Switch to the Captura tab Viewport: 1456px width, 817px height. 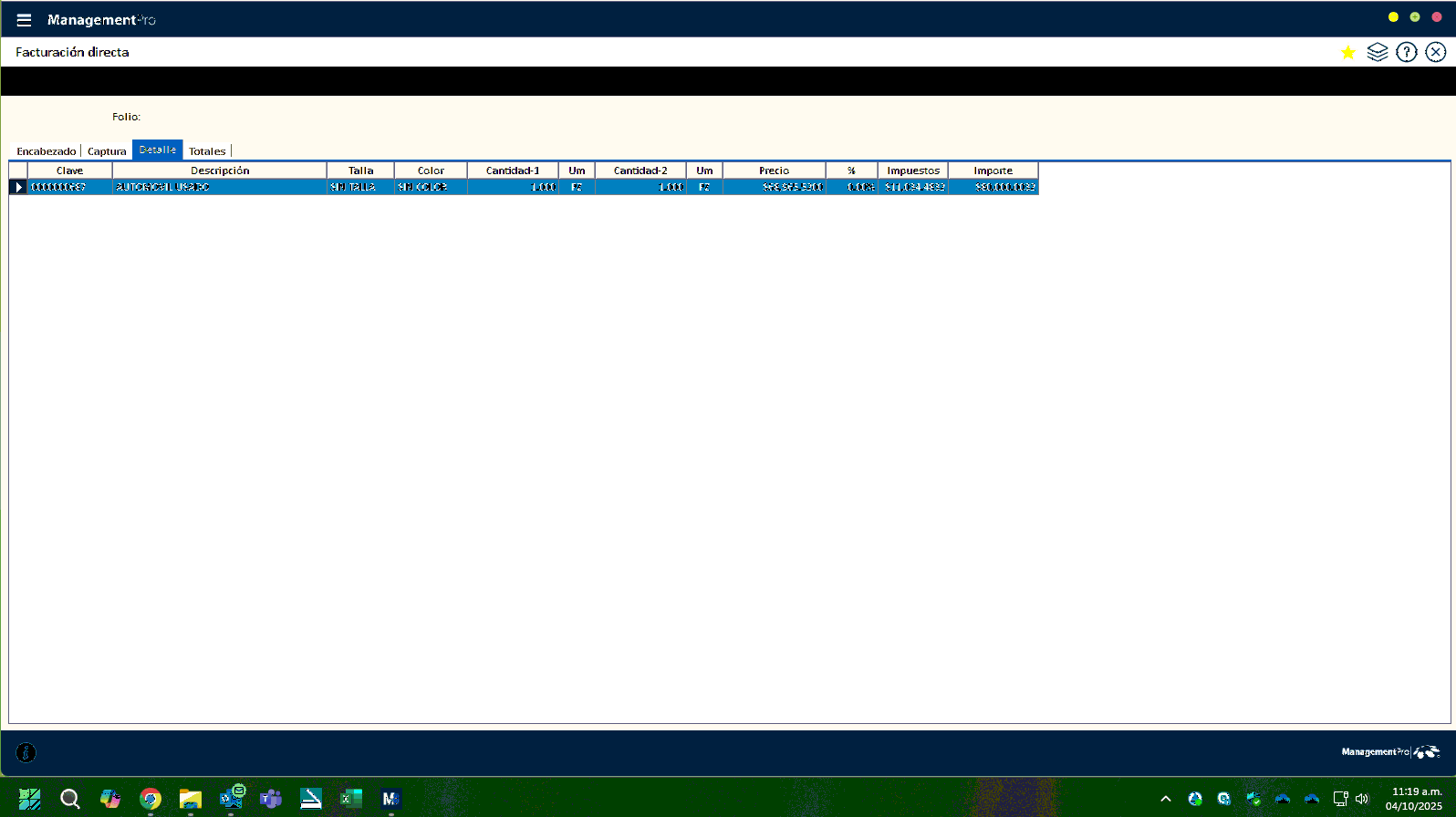[107, 151]
